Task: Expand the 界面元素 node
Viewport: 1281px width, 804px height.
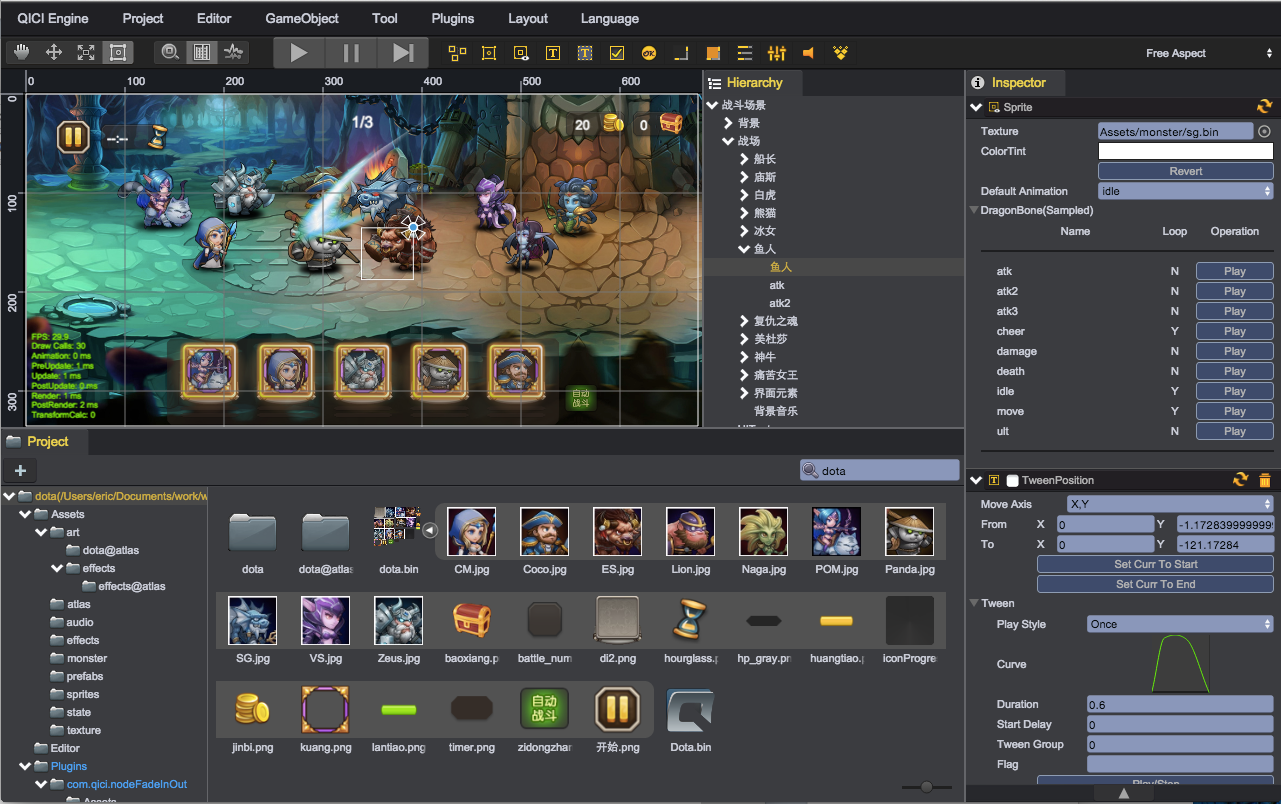Action: (x=744, y=393)
